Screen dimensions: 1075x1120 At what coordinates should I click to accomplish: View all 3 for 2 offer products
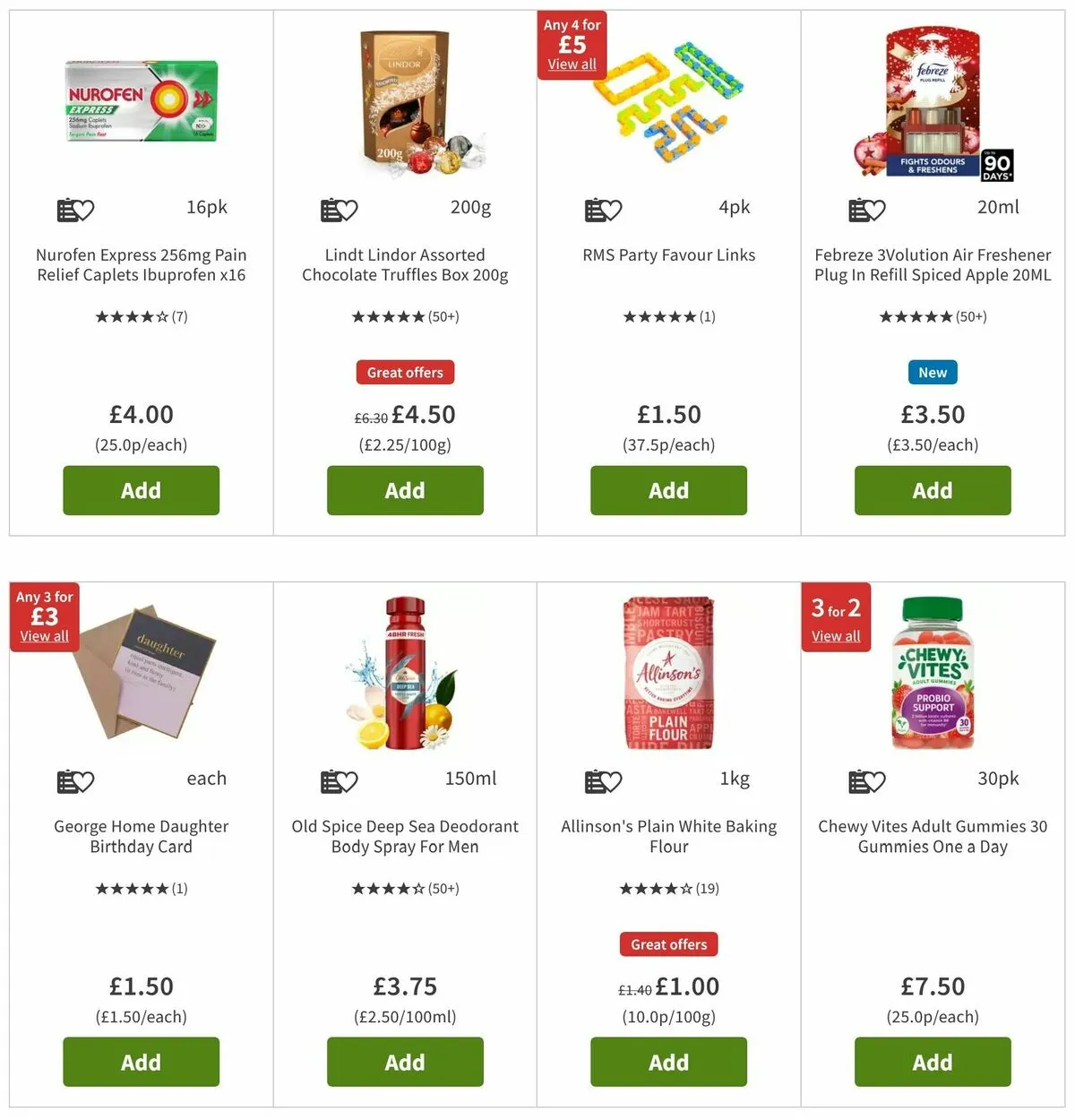(836, 636)
